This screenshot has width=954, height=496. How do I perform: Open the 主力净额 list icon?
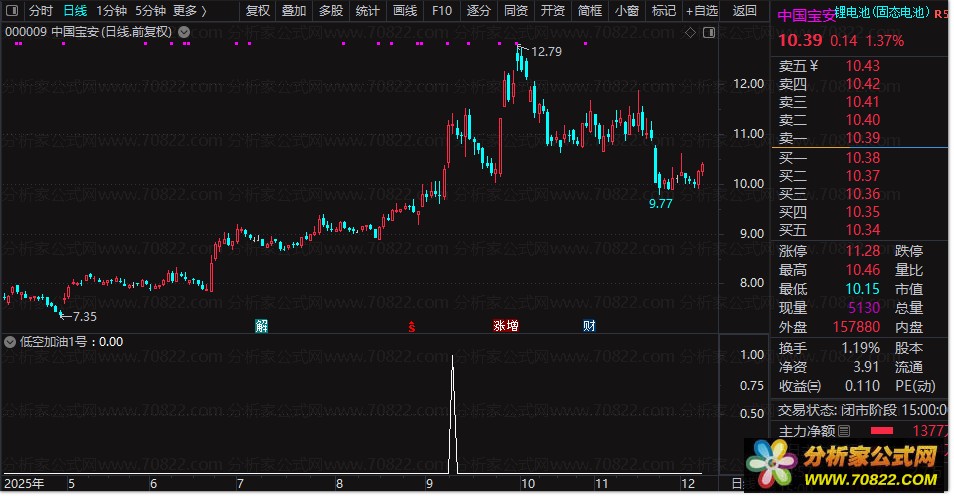(844, 431)
